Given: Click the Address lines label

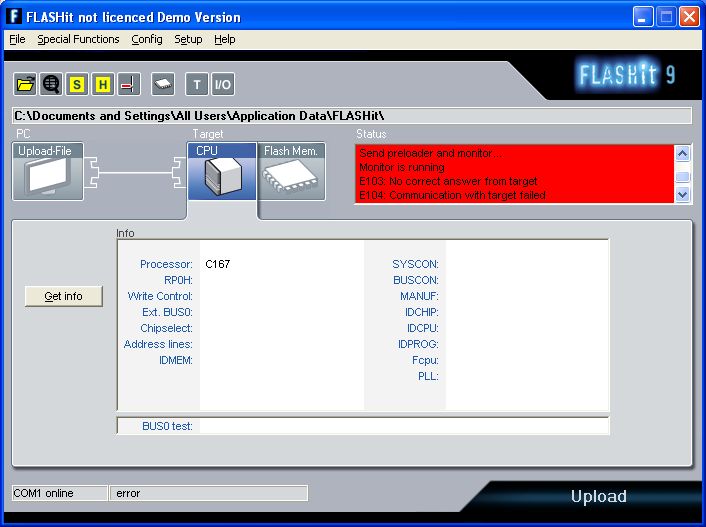Looking at the screenshot, I should pyautogui.click(x=158, y=344).
